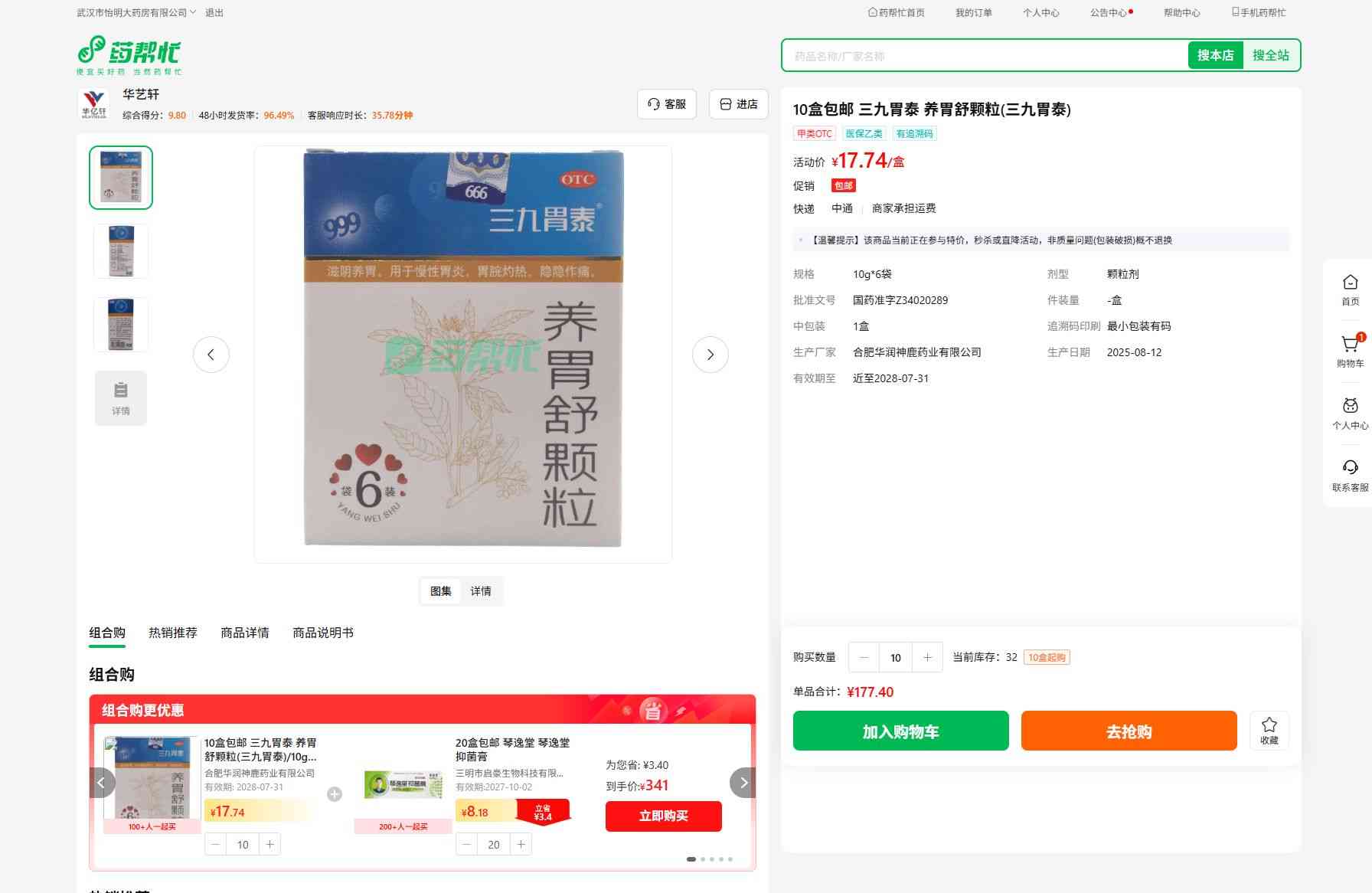The width and height of the screenshot is (1372, 893).
Task: Open shopping cart in right sidebar
Action: click(1350, 352)
